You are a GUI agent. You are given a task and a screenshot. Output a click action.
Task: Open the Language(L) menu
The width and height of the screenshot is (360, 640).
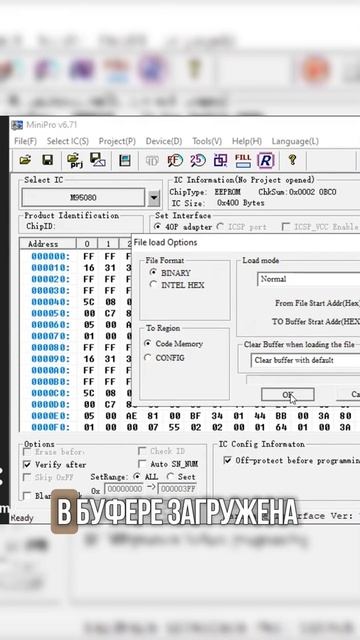pyautogui.click(x=295, y=141)
